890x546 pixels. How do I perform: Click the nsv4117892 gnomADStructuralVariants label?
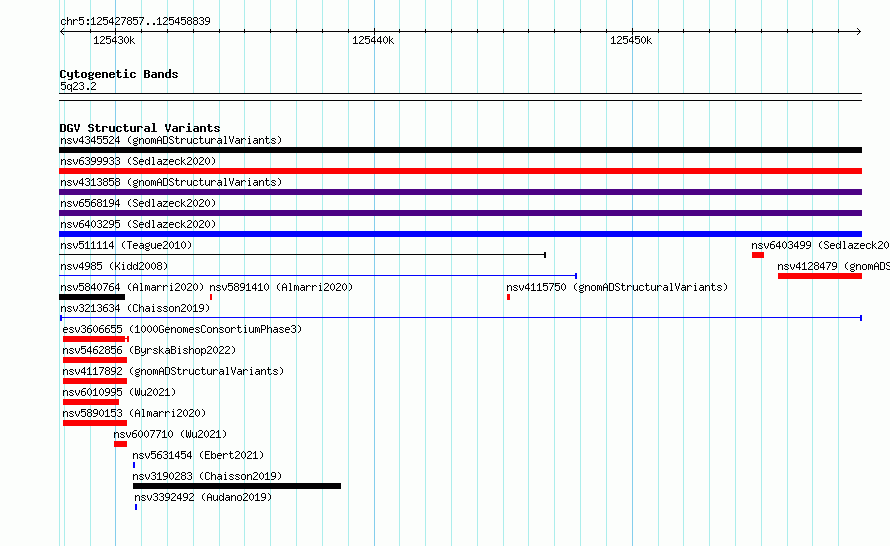point(173,371)
